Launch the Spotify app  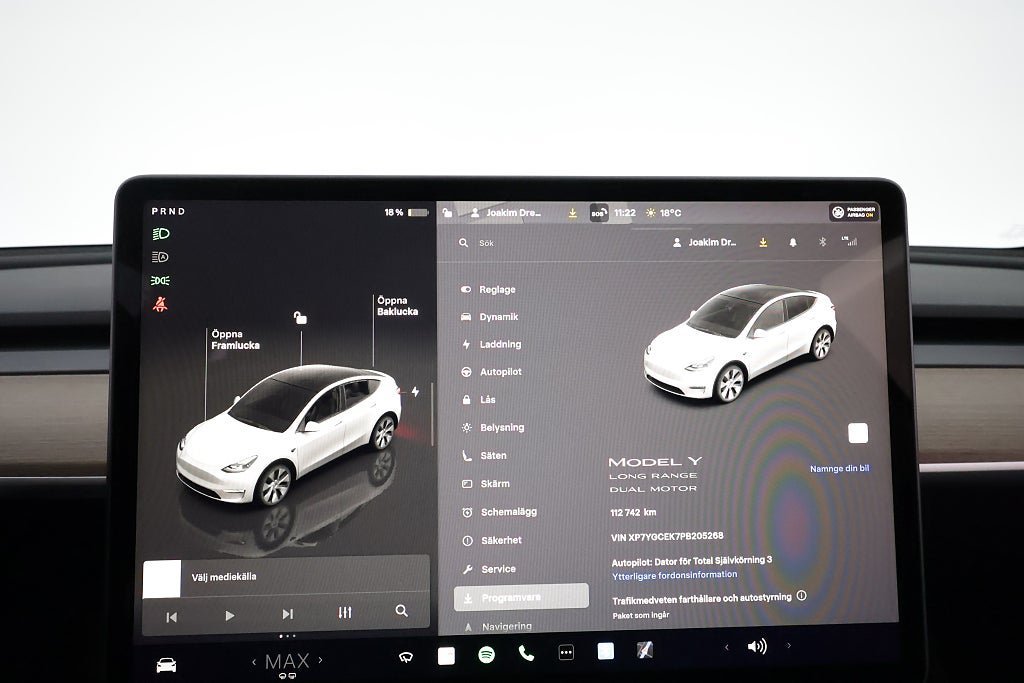click(487, 654)
